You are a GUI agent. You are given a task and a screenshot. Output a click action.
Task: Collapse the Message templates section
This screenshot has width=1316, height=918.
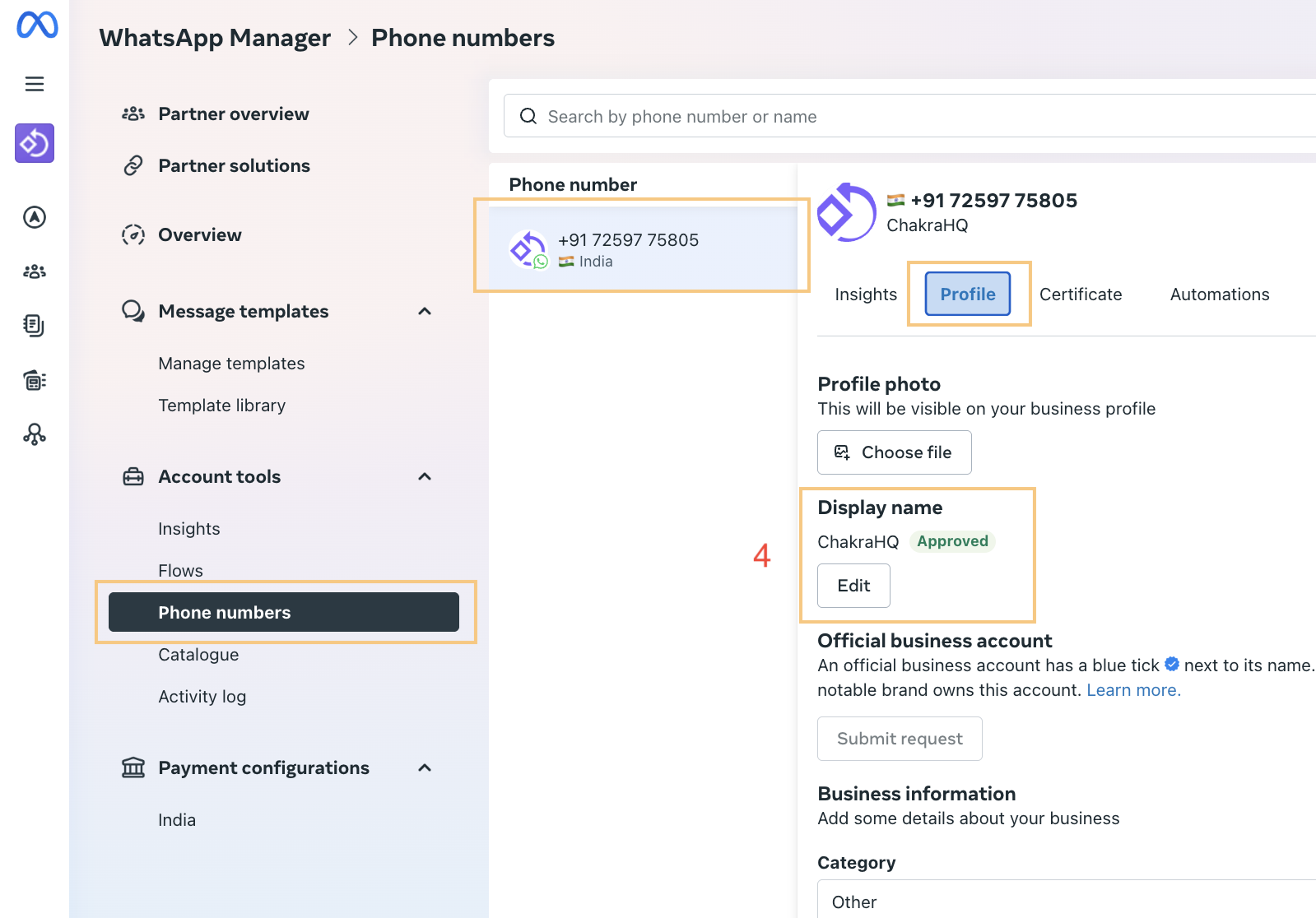pyautogui.click(x=425, y=311)
